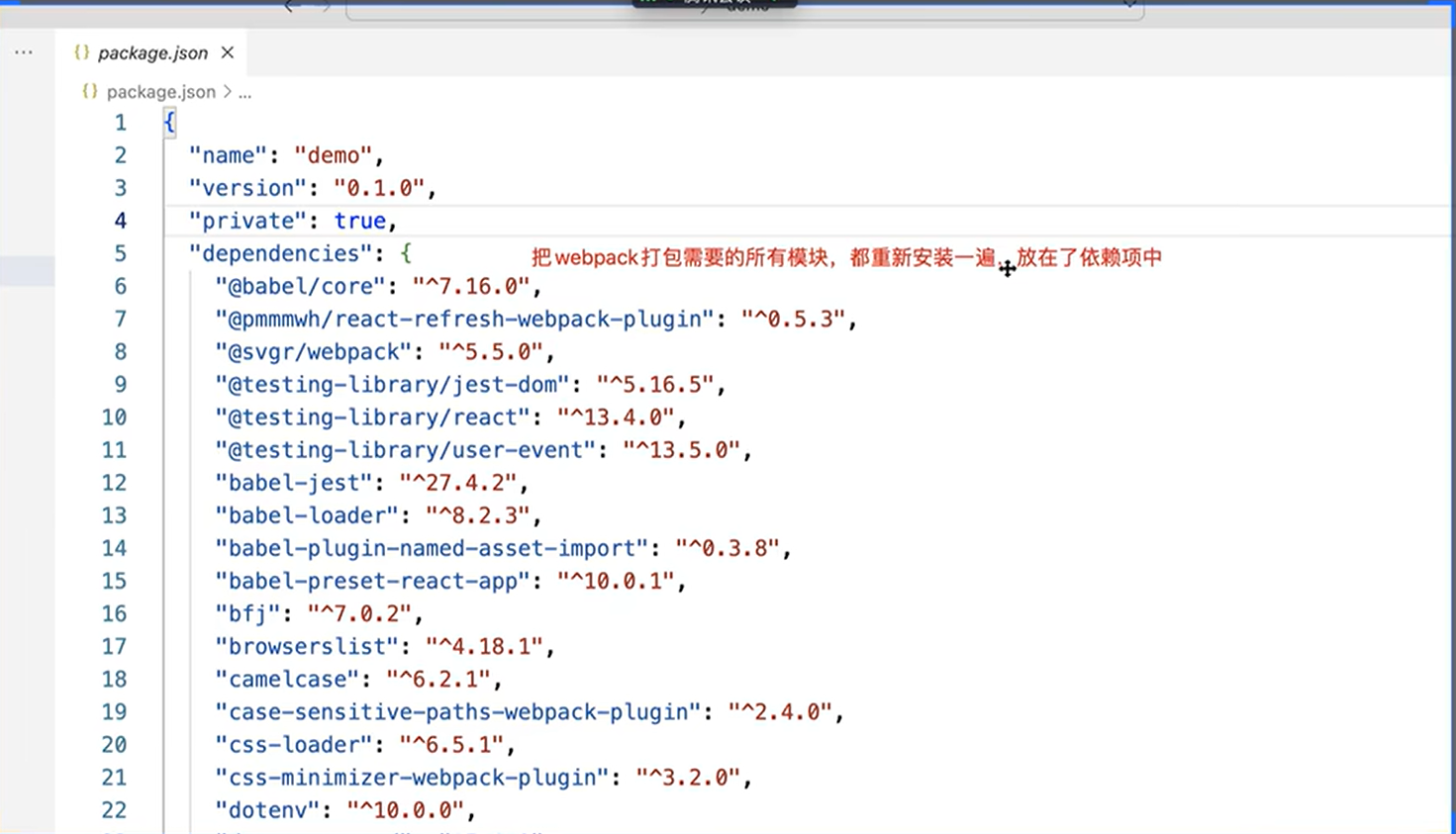Click the "^0.5.3" value
This screenshot has height=834, width=1456.
coord(794,319)
